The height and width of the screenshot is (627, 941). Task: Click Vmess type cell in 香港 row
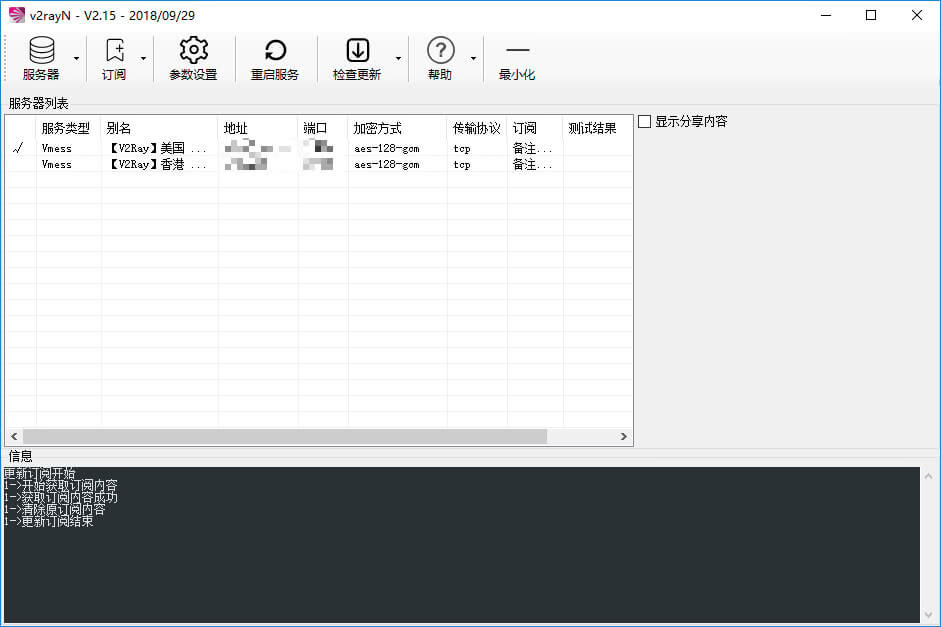[56, 164]
